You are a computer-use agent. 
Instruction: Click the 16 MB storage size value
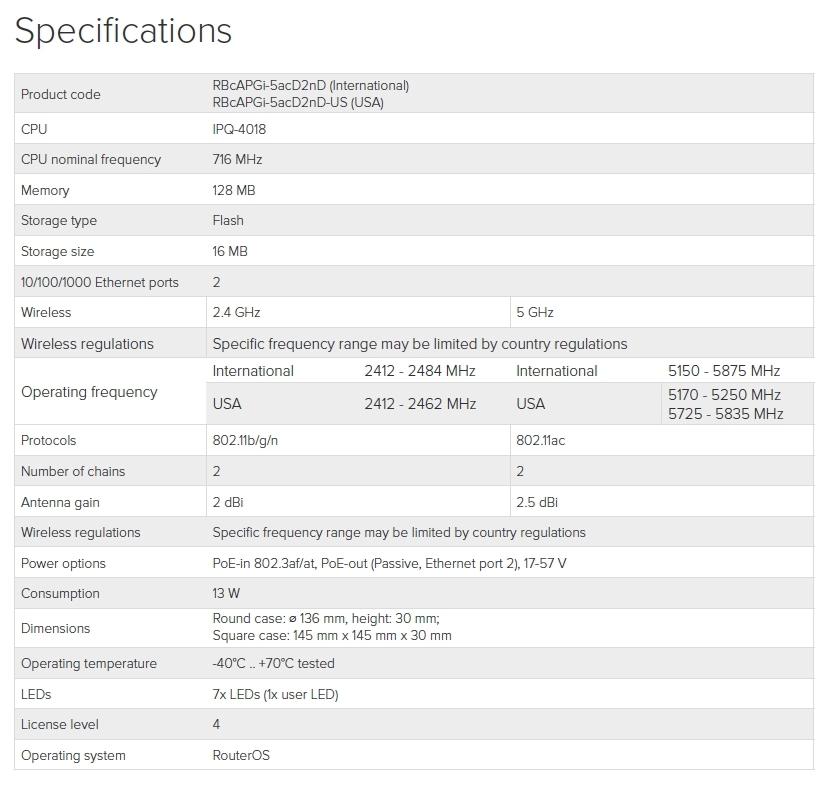[x=230, y=251]
